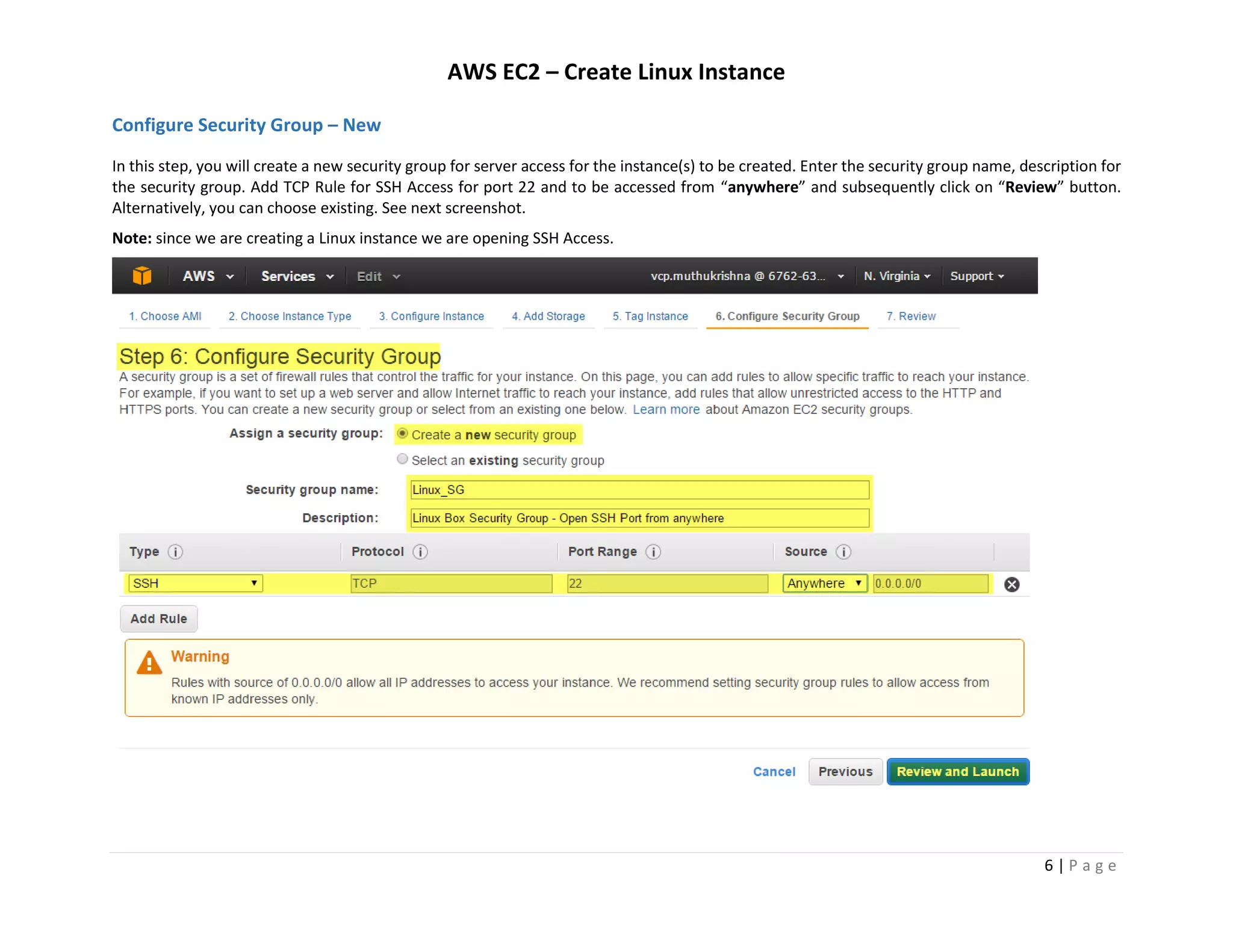Image resolution: width=1233 pixels, height=952 pixels.
Task: Open the N. Virginia region dropdown
Action: point(896,276)
